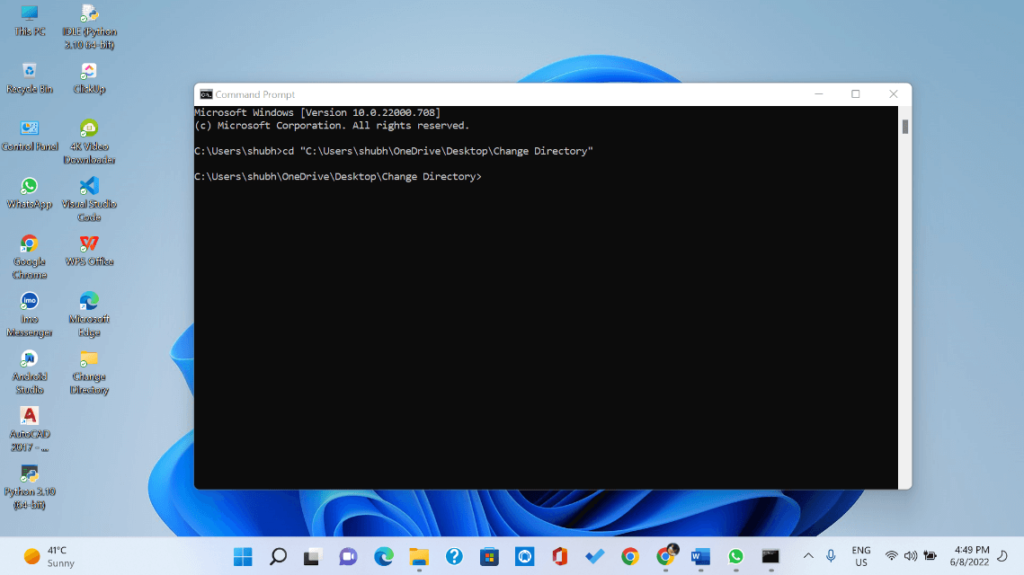Select AutoCAD 2017 desktop shortcut
This screenshot has height=575, width=1024.
(29, 429)
